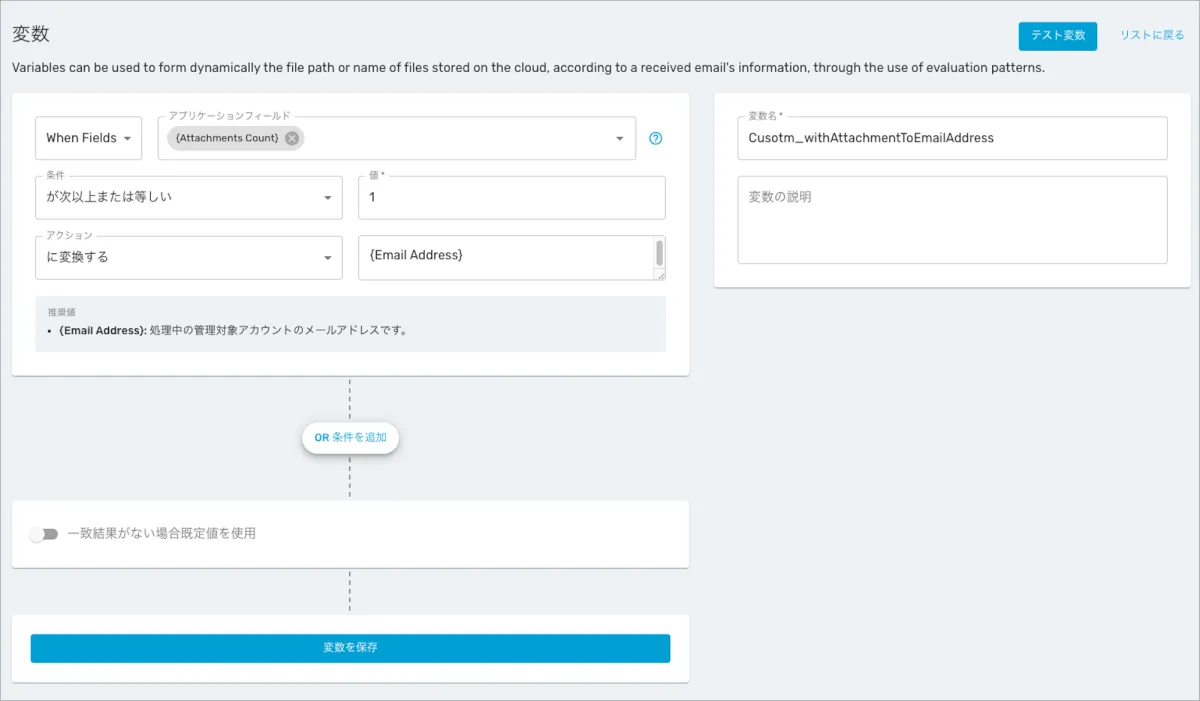This screenshot has width=1200, height=701.
Task: Select the {Attachments Count} chip label
Action: (x=227, y=138)
